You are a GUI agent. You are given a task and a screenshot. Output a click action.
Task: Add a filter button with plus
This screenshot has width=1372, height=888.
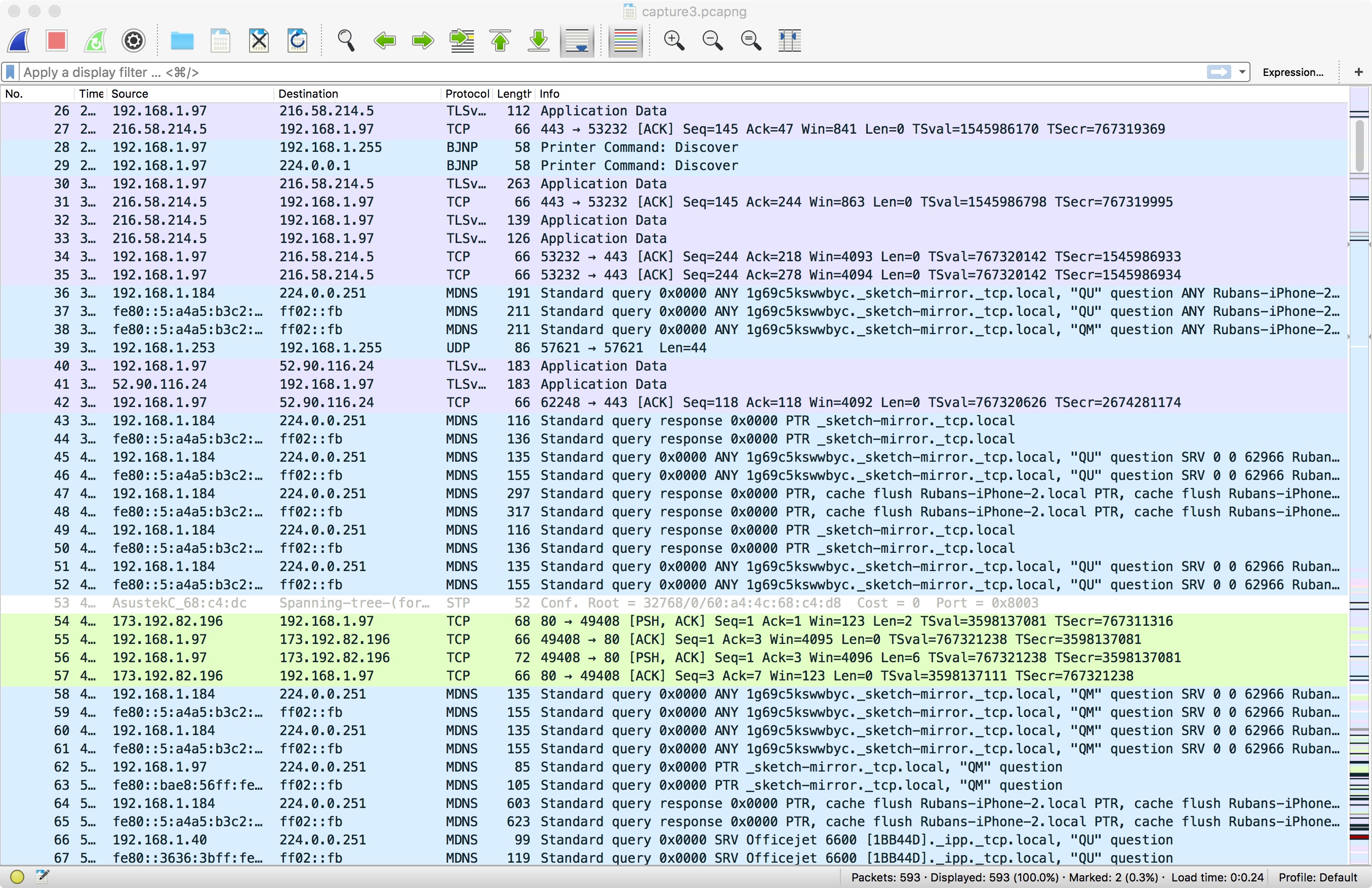pyautogui.click(x=1358, y=72)
